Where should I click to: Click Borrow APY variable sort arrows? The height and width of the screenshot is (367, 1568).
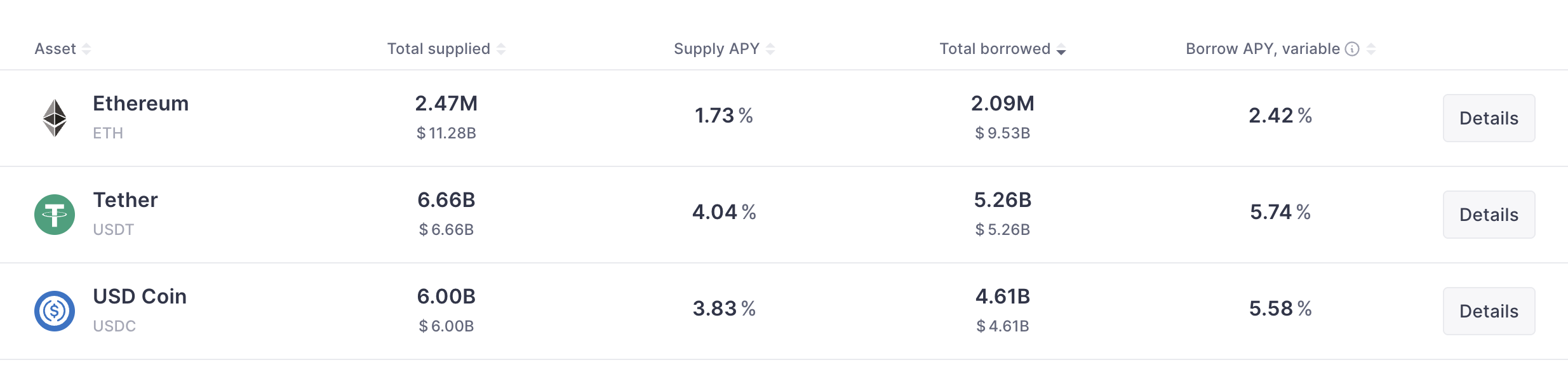point(1371,49)
